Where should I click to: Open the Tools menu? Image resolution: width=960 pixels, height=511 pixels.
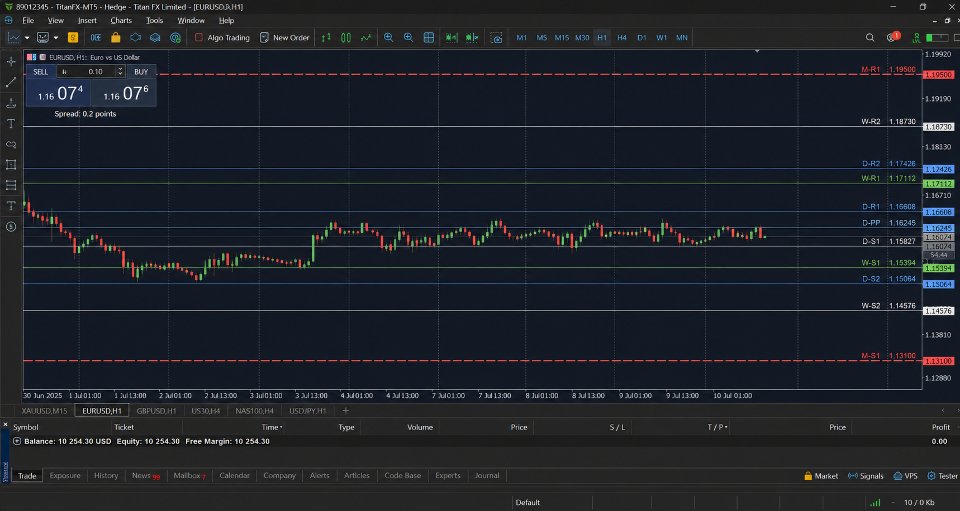(155, 20)
